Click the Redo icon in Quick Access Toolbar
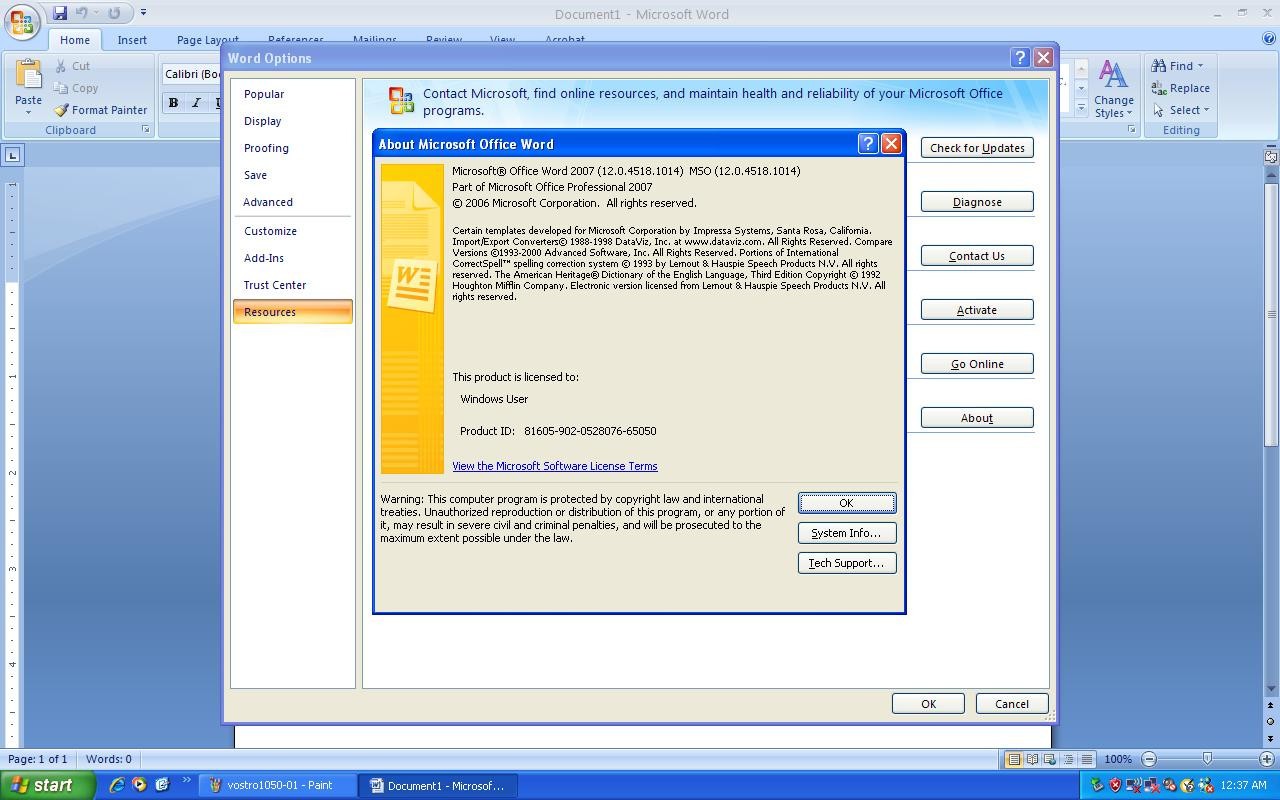Screen dimensions: 1280x800 pos(114,13)
